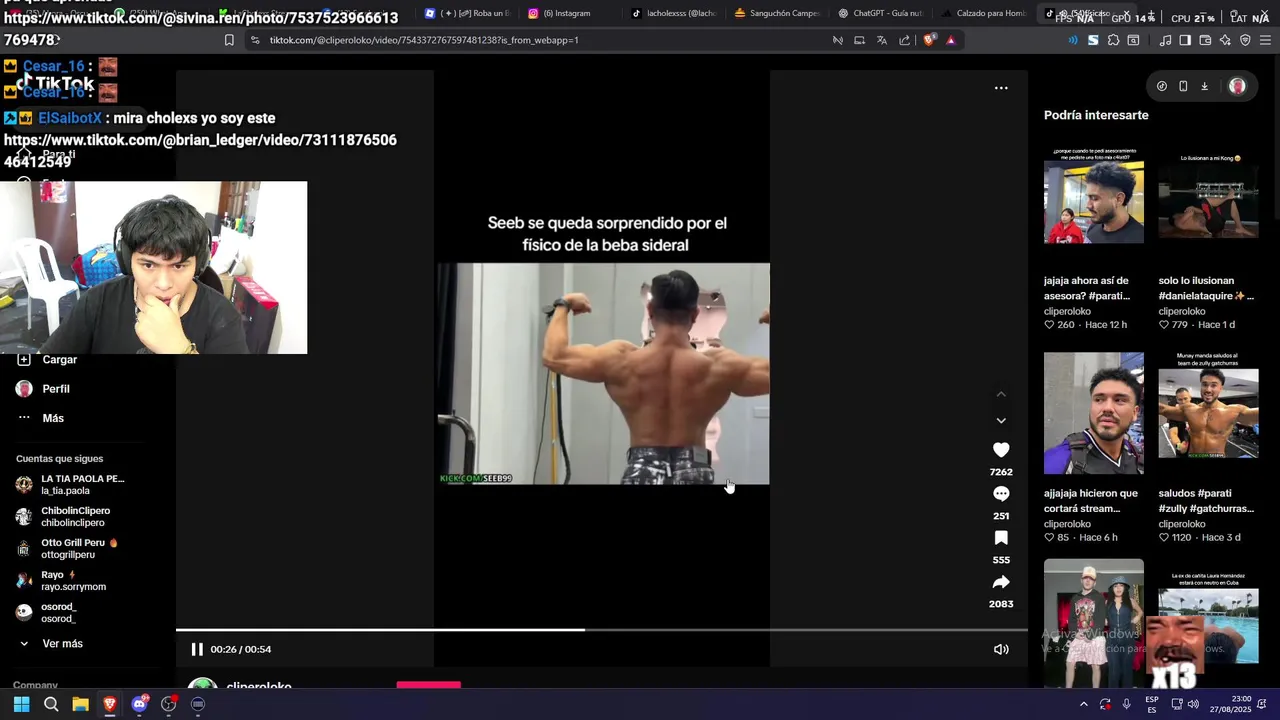Switch to the ChatGPT browser tab

point(880,13)
